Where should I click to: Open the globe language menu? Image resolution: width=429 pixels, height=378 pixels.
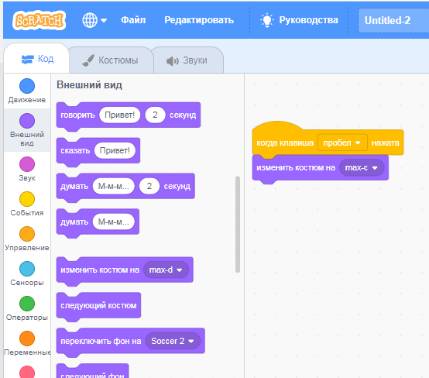[94, 20]
